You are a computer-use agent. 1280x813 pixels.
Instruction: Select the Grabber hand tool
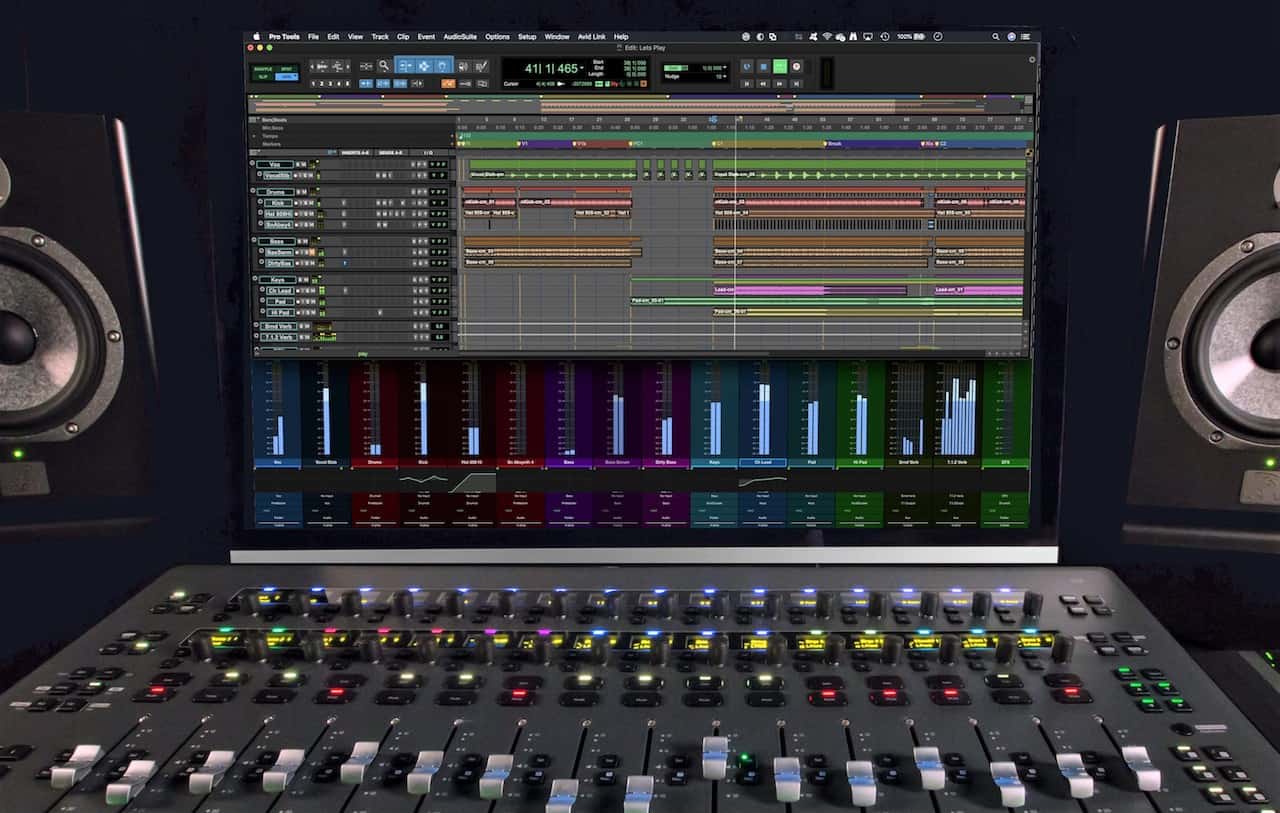441,66
